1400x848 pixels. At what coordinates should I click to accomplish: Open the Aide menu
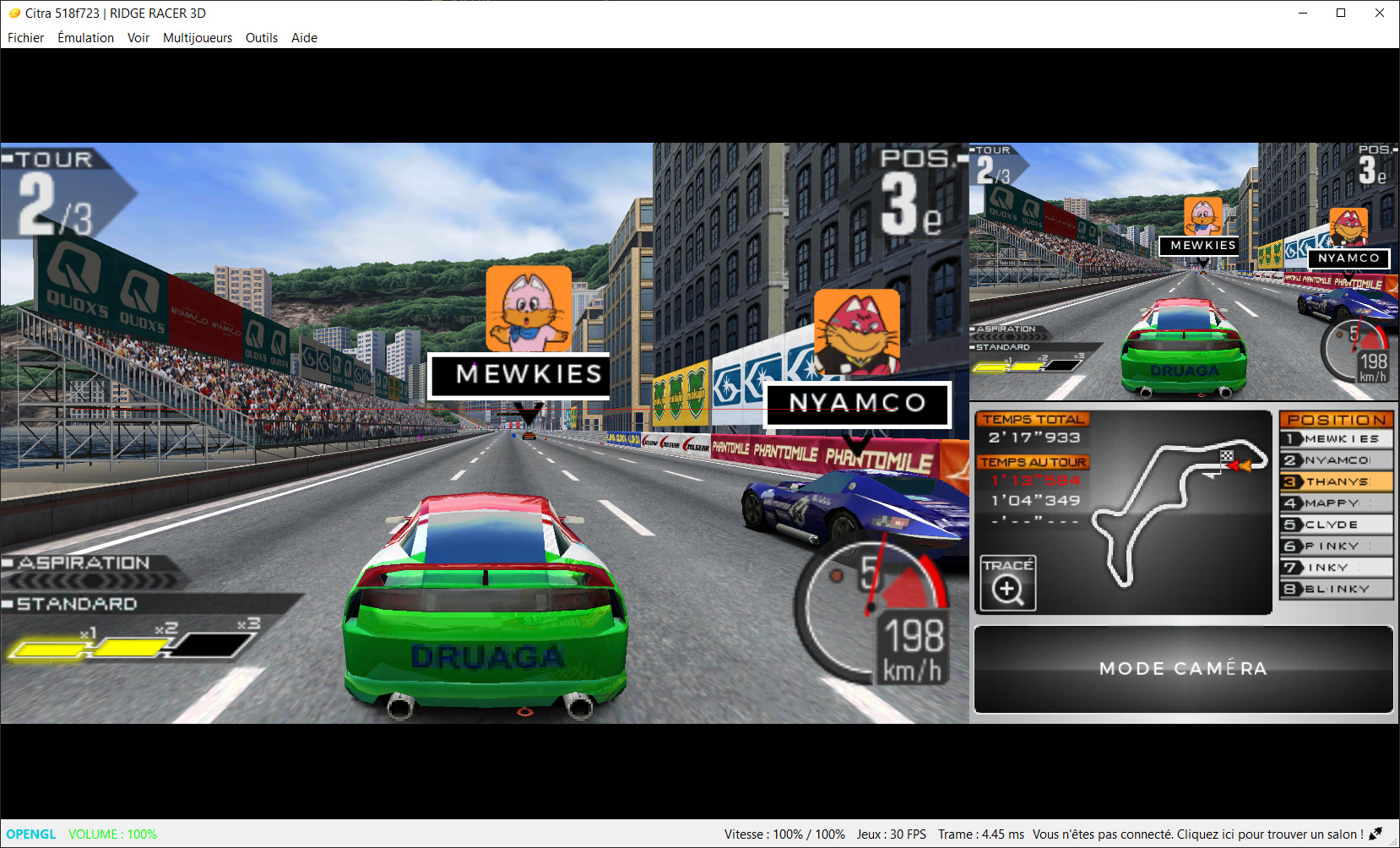(x=304, y=38)
